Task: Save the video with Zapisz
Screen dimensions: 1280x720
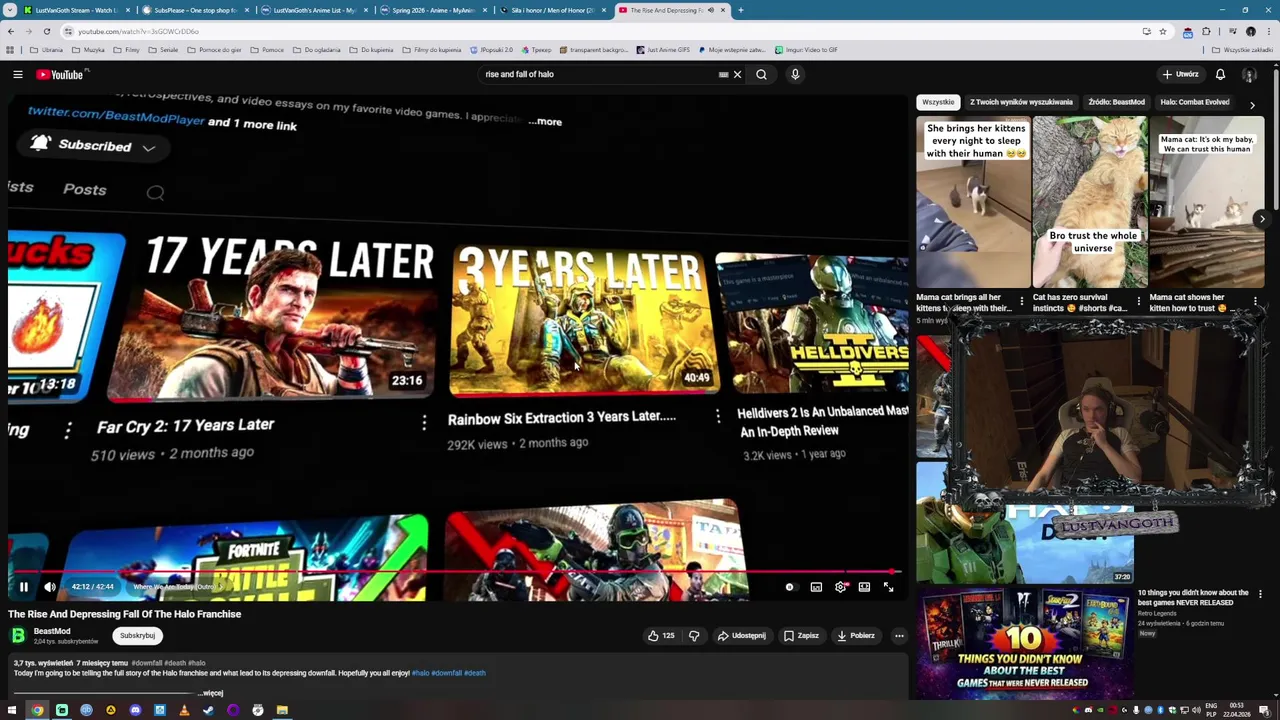Action: (x=801, y=635)
